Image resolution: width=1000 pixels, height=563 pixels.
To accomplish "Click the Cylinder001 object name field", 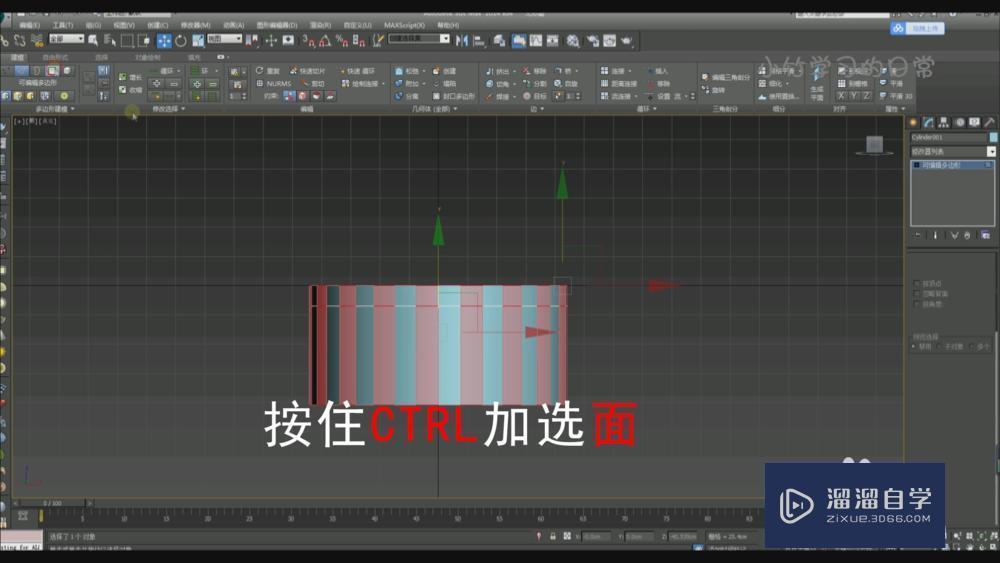I will point(948,137).
